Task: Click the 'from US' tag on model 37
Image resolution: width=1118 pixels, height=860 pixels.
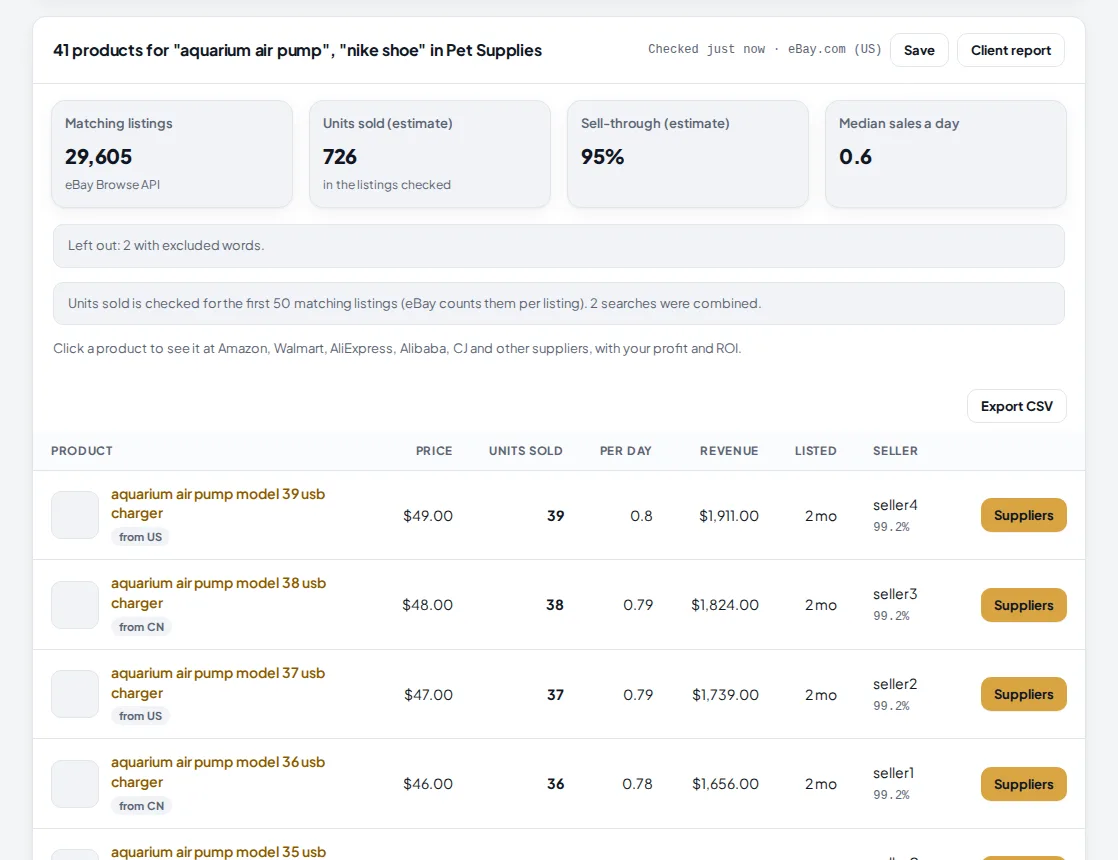Action: tap(140, 716)
